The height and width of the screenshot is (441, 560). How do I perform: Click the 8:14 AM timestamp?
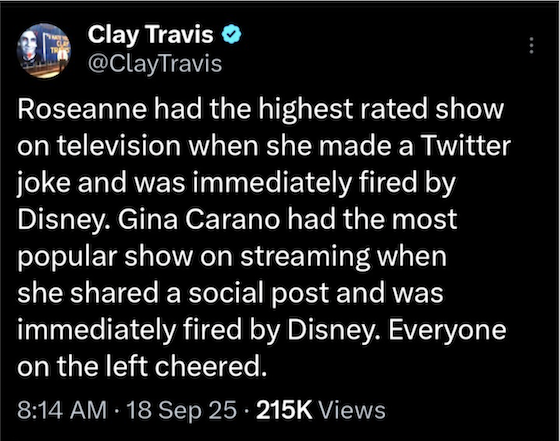[62, 410]
